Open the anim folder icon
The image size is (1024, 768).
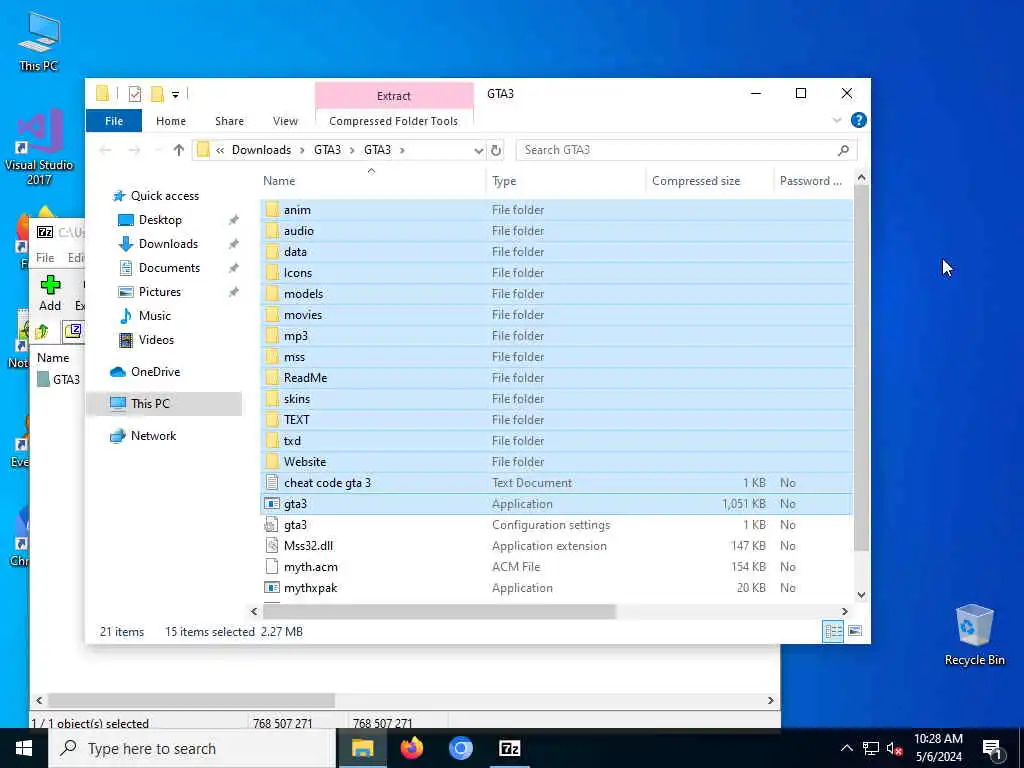(272, 210)
